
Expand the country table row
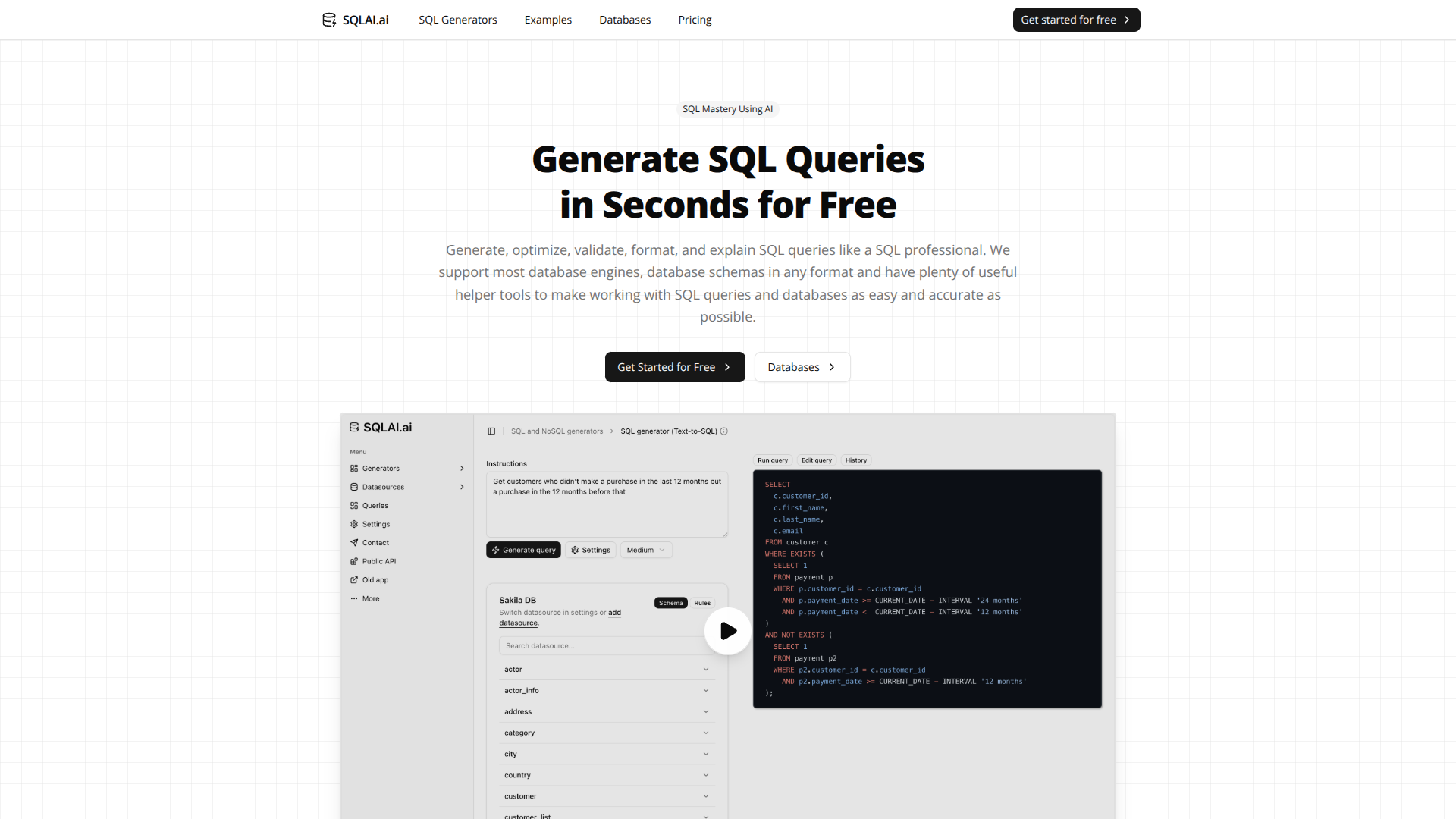click(x=607, y=776)
